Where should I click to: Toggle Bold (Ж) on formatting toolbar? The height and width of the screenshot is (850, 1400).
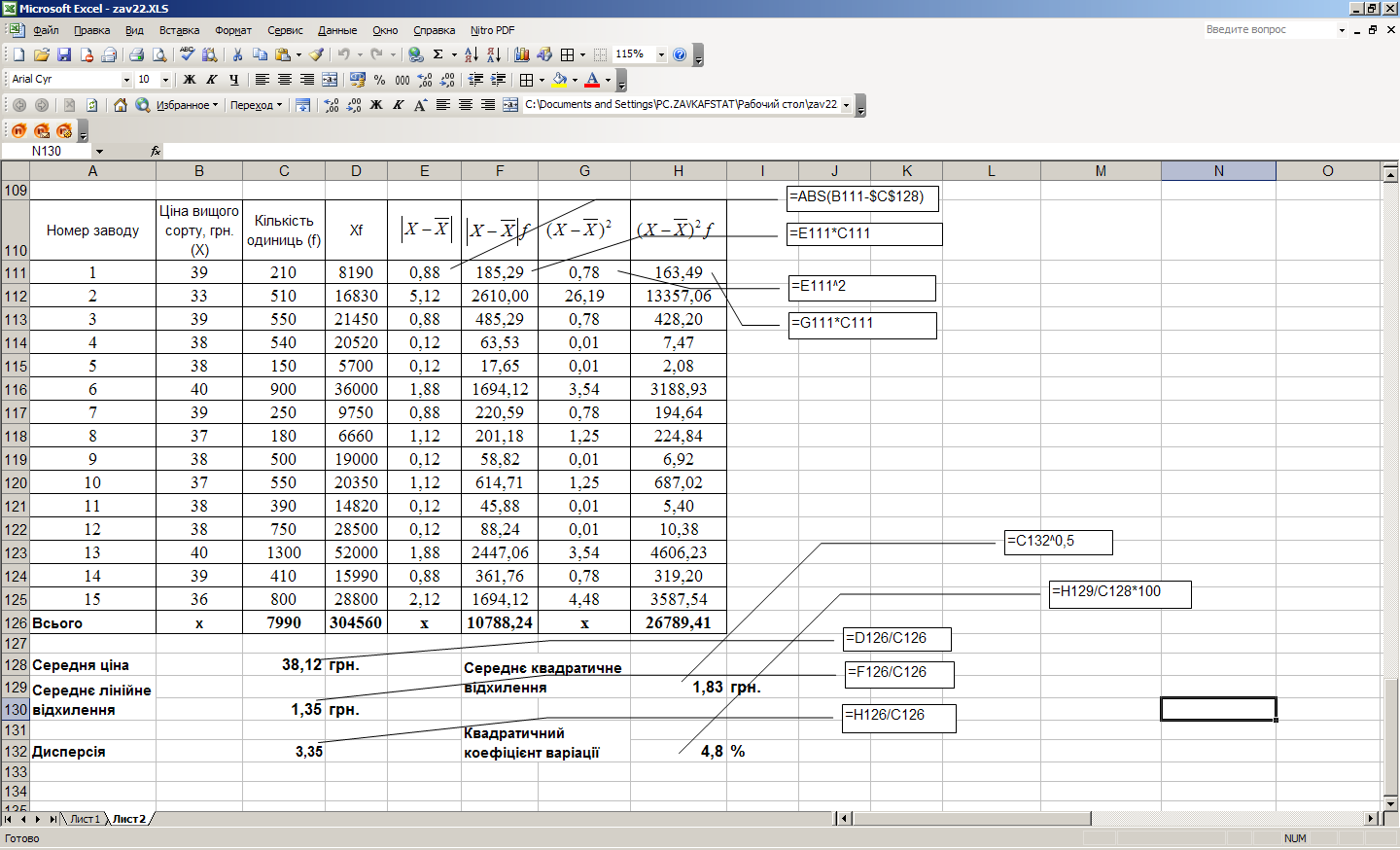pyautogui.click(x=190, y=80)
